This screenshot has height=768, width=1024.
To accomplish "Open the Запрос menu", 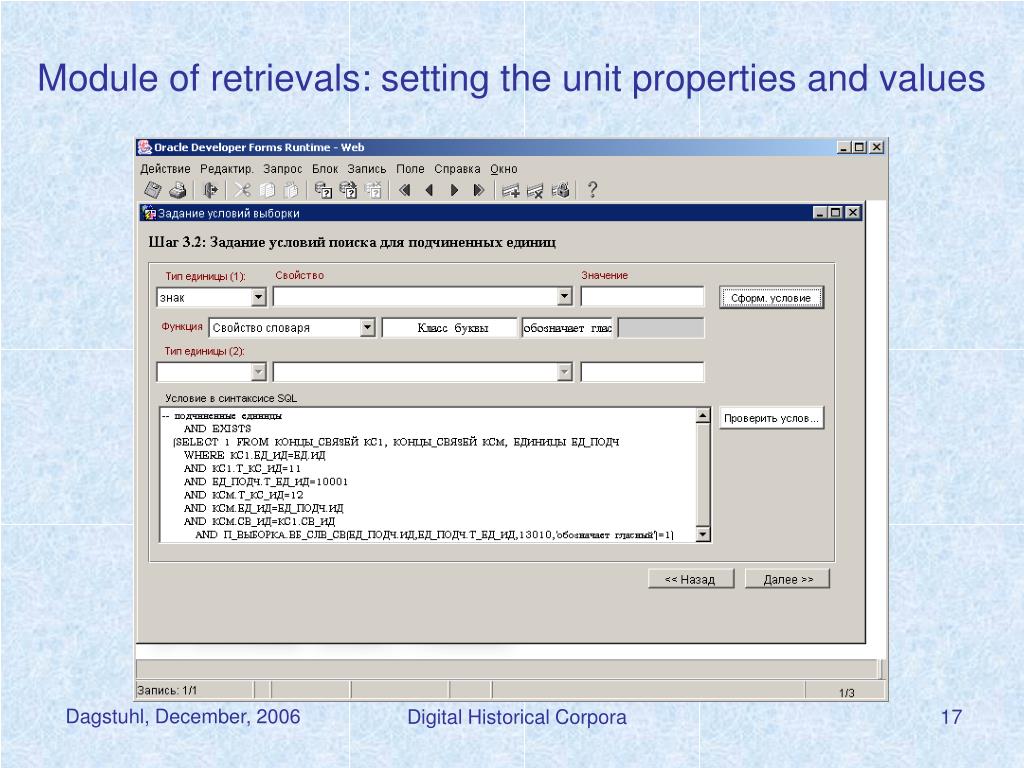I will click(283, 169).
